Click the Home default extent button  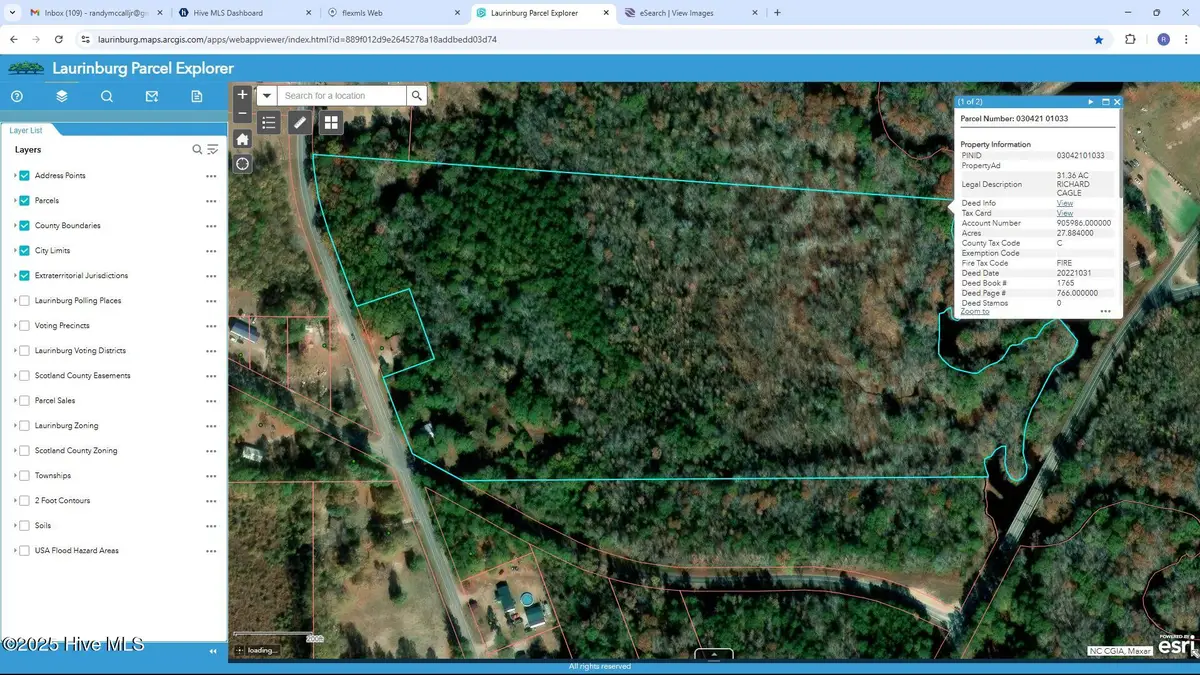point(242,139)
